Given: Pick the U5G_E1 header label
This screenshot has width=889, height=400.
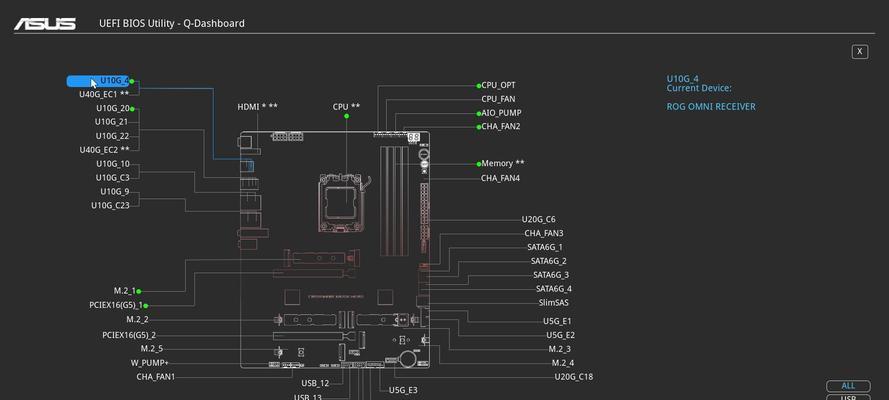Looking at the screenshot, I should (558, 321).
